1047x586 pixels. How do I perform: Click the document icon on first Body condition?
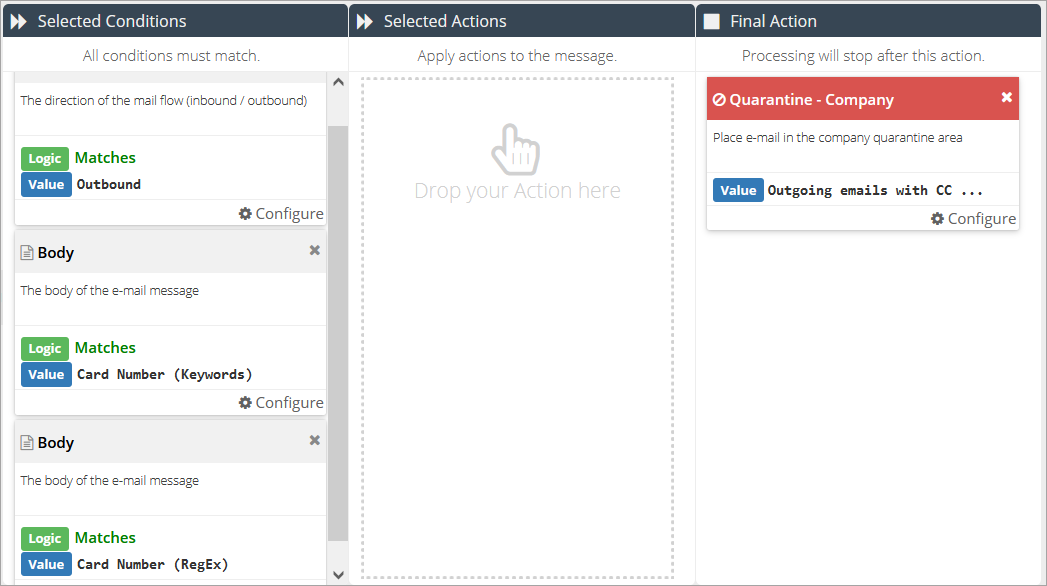27,253
